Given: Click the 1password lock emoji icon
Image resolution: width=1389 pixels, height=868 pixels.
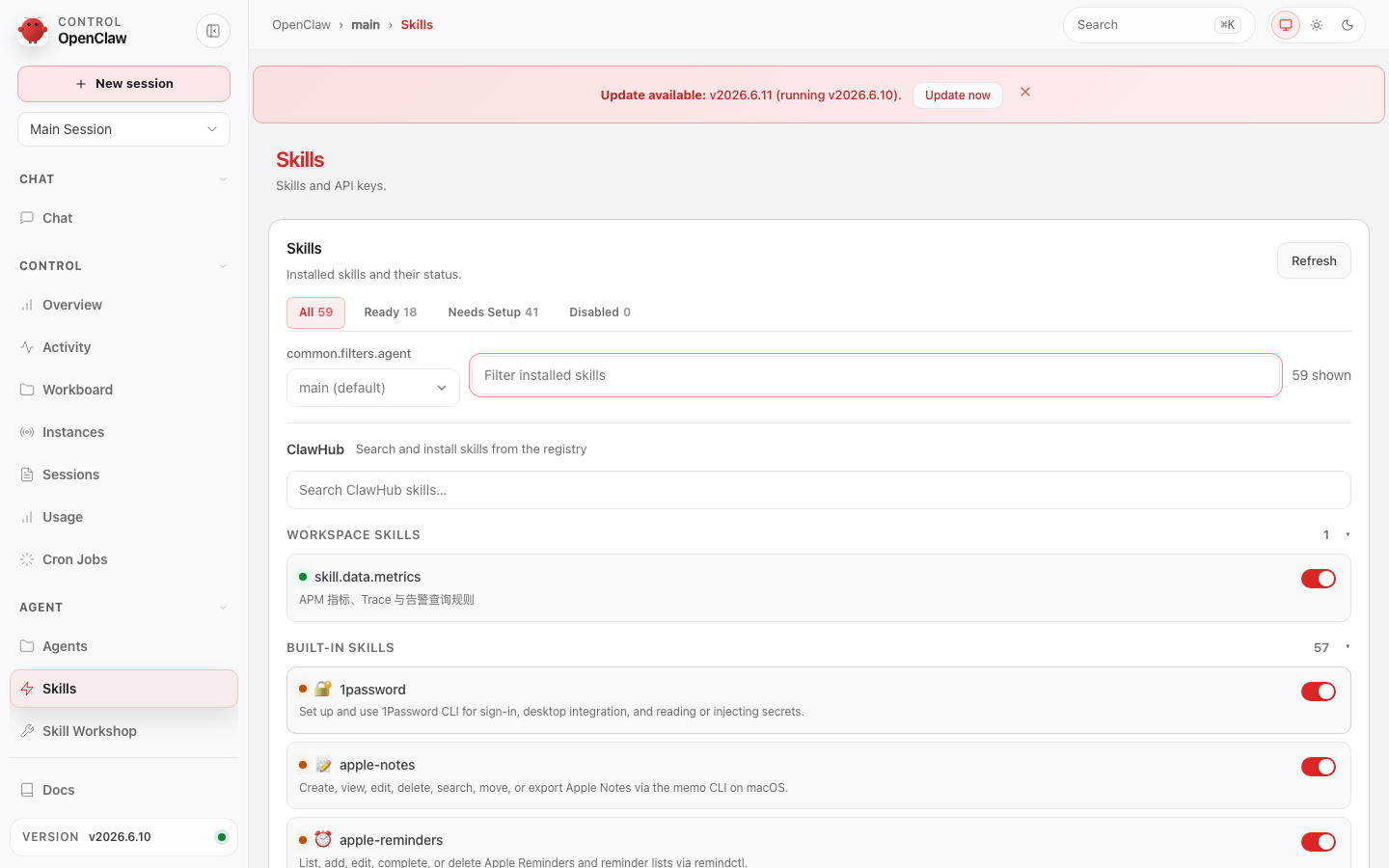Looking at the screenshot, I should coord(323,689).
